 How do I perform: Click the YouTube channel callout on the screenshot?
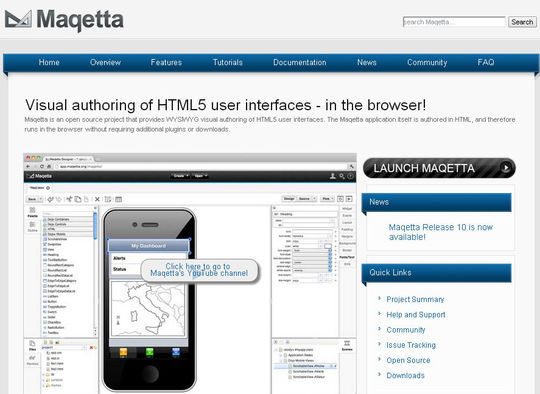[199, 271]
